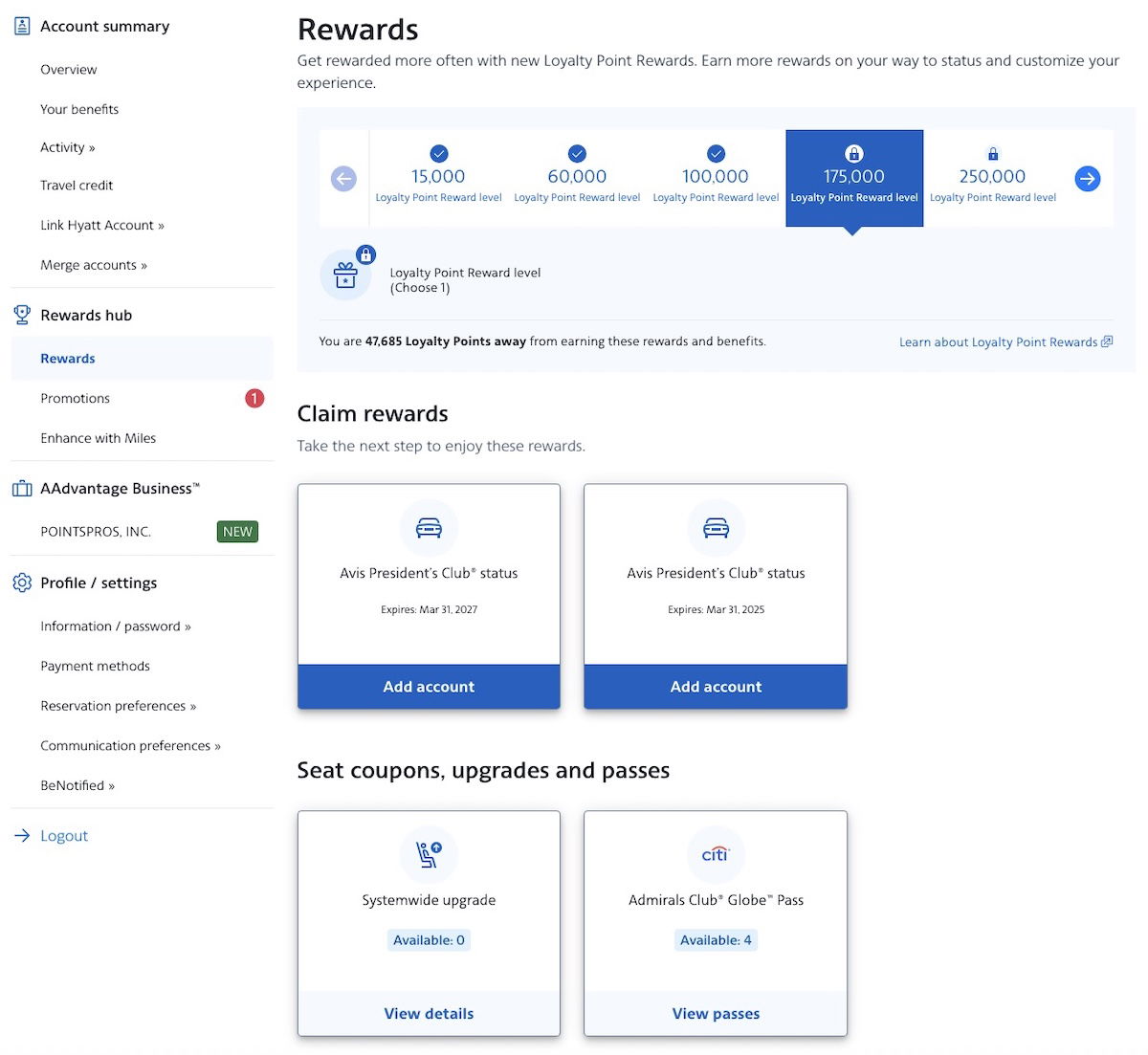Expand Reservation preferences in sidebar
The height and width of the screenshot is (1055, 1148).
click(x=118, y=706)
